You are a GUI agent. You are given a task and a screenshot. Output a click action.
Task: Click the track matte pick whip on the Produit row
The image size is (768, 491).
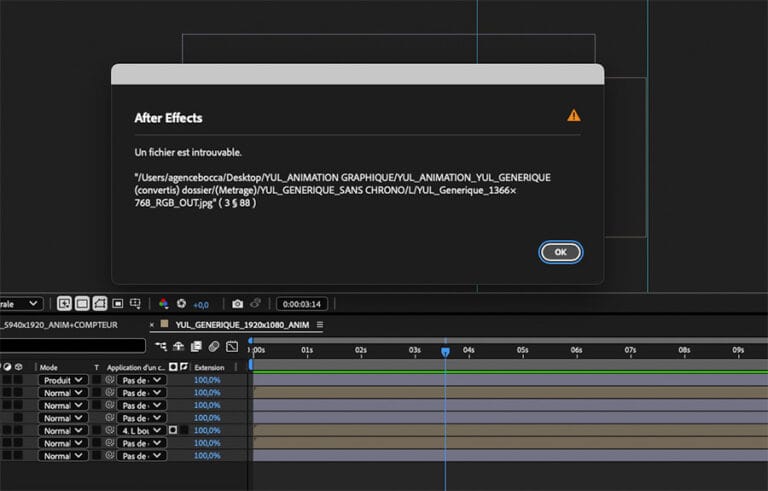coord(110,380)
